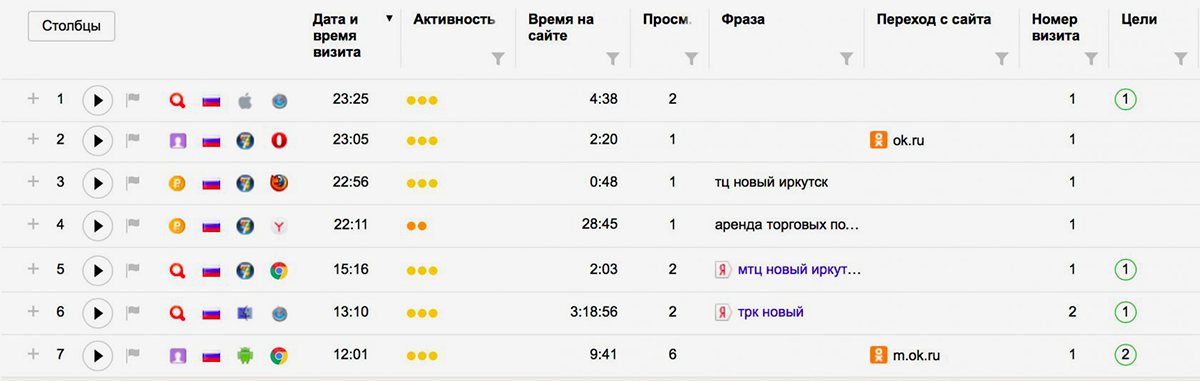The height and width of the screenshot is (381, 1200).
Task: Click the search source icon in row 5
Action: coord(177,270)
